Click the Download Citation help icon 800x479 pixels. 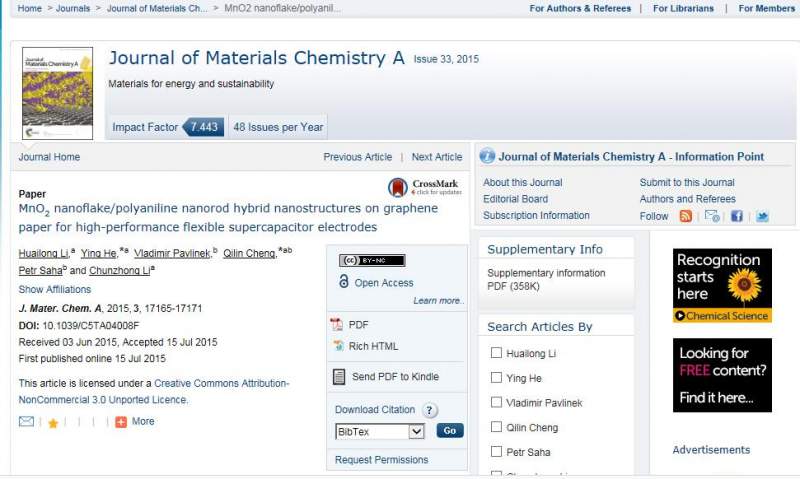tap(430, 410)
